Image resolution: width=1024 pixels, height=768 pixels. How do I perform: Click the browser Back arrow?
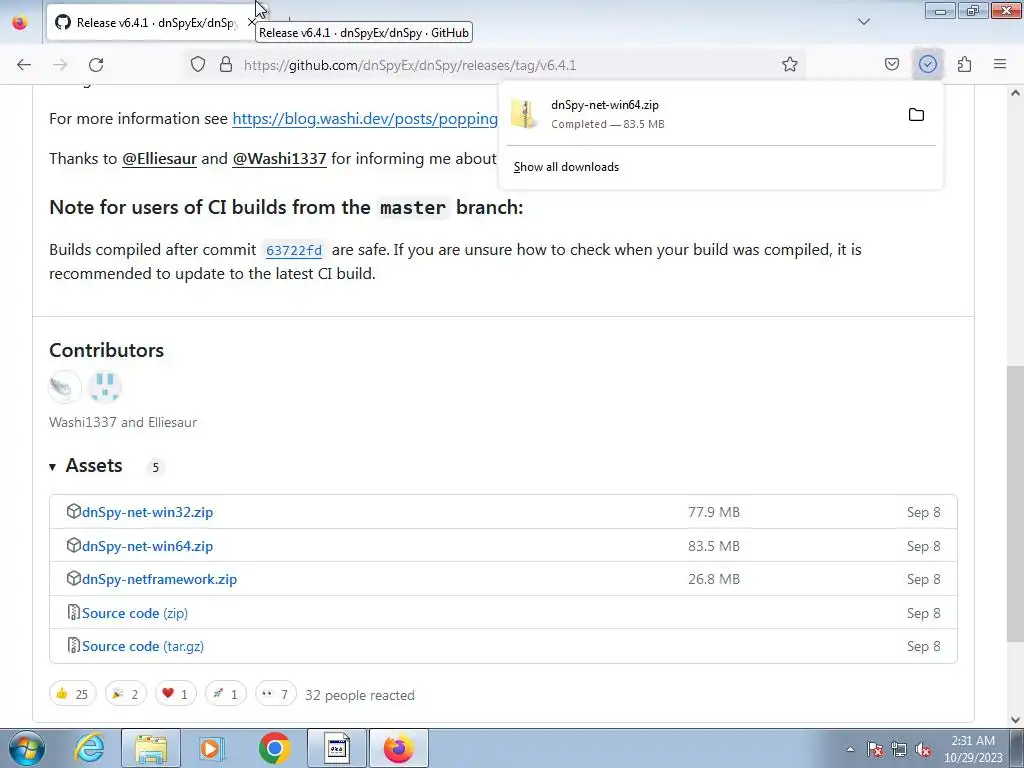point(24,65)
